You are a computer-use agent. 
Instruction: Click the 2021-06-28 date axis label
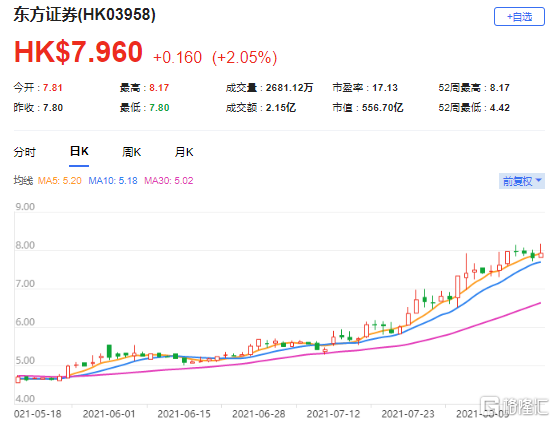point(258,414)
